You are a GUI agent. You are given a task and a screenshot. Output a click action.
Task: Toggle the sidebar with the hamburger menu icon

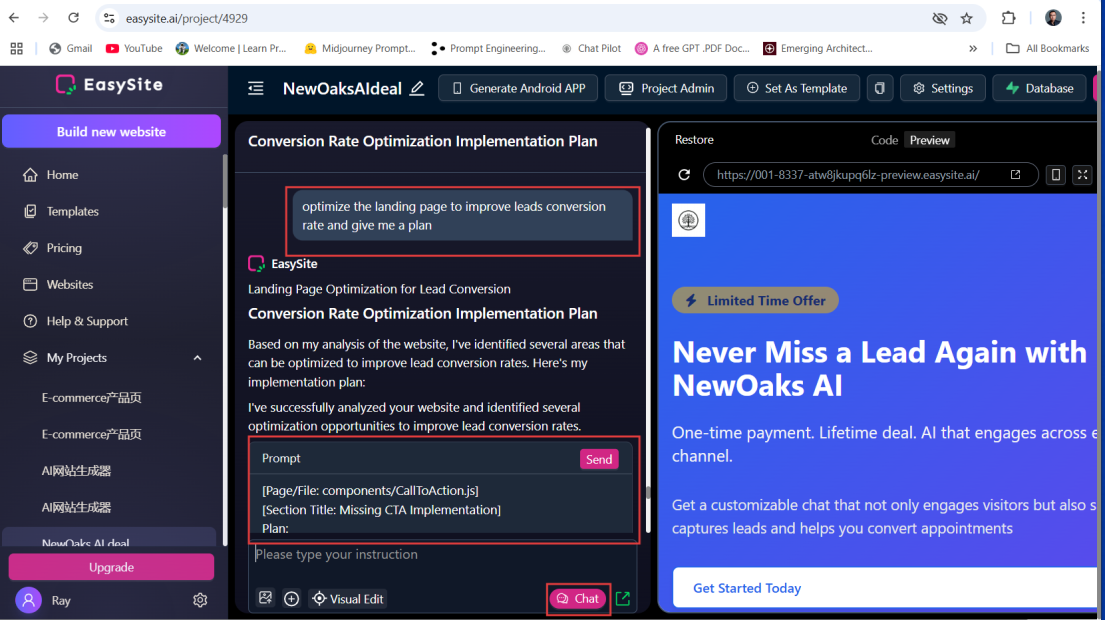(256, 89)
